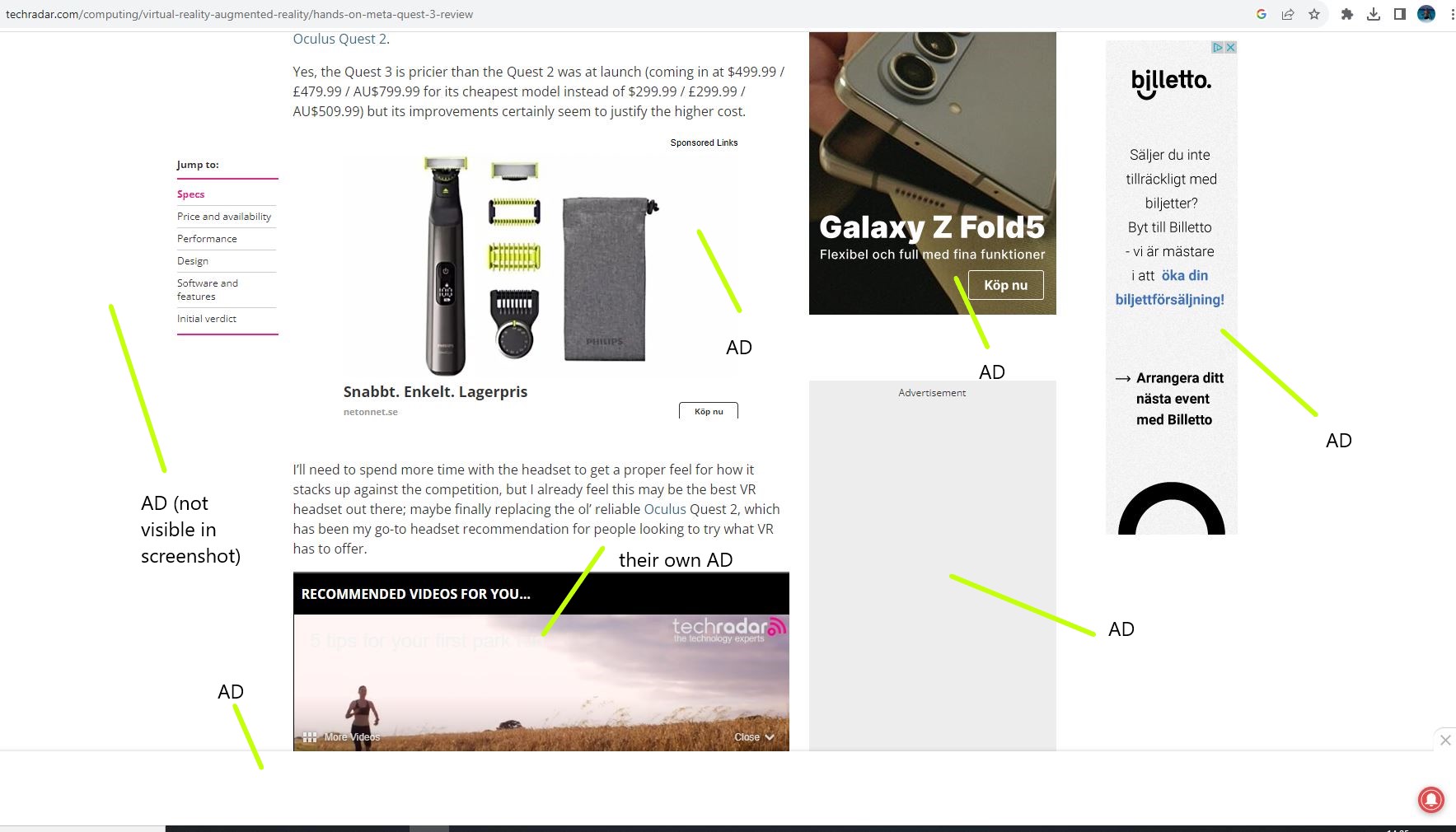Close the bottom banner ad
Screen dimensions: 1456x832
coord(1445,740)
